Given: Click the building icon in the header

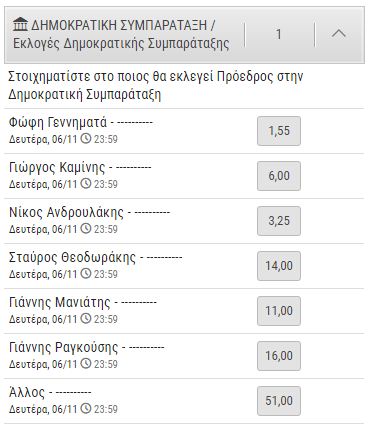Looking at the screenshot, I should 20,25.
